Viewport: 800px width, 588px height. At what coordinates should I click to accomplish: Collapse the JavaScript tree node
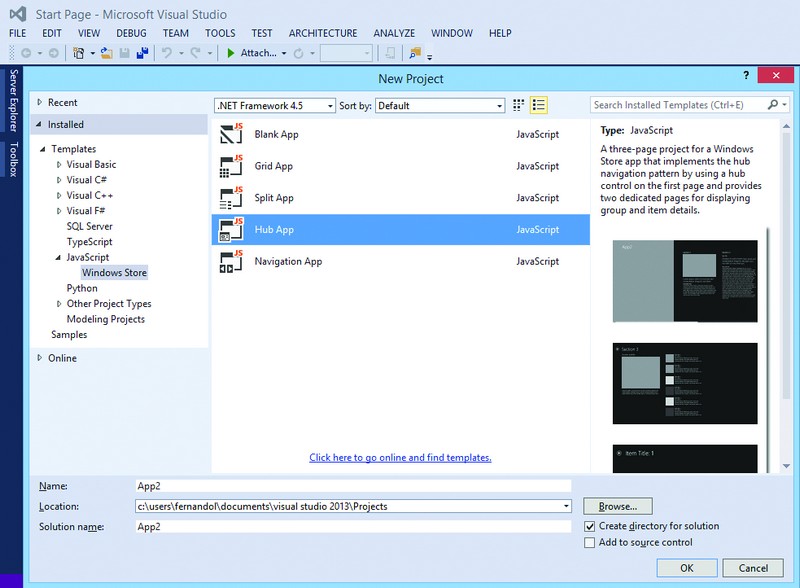(x=58, y=257)
